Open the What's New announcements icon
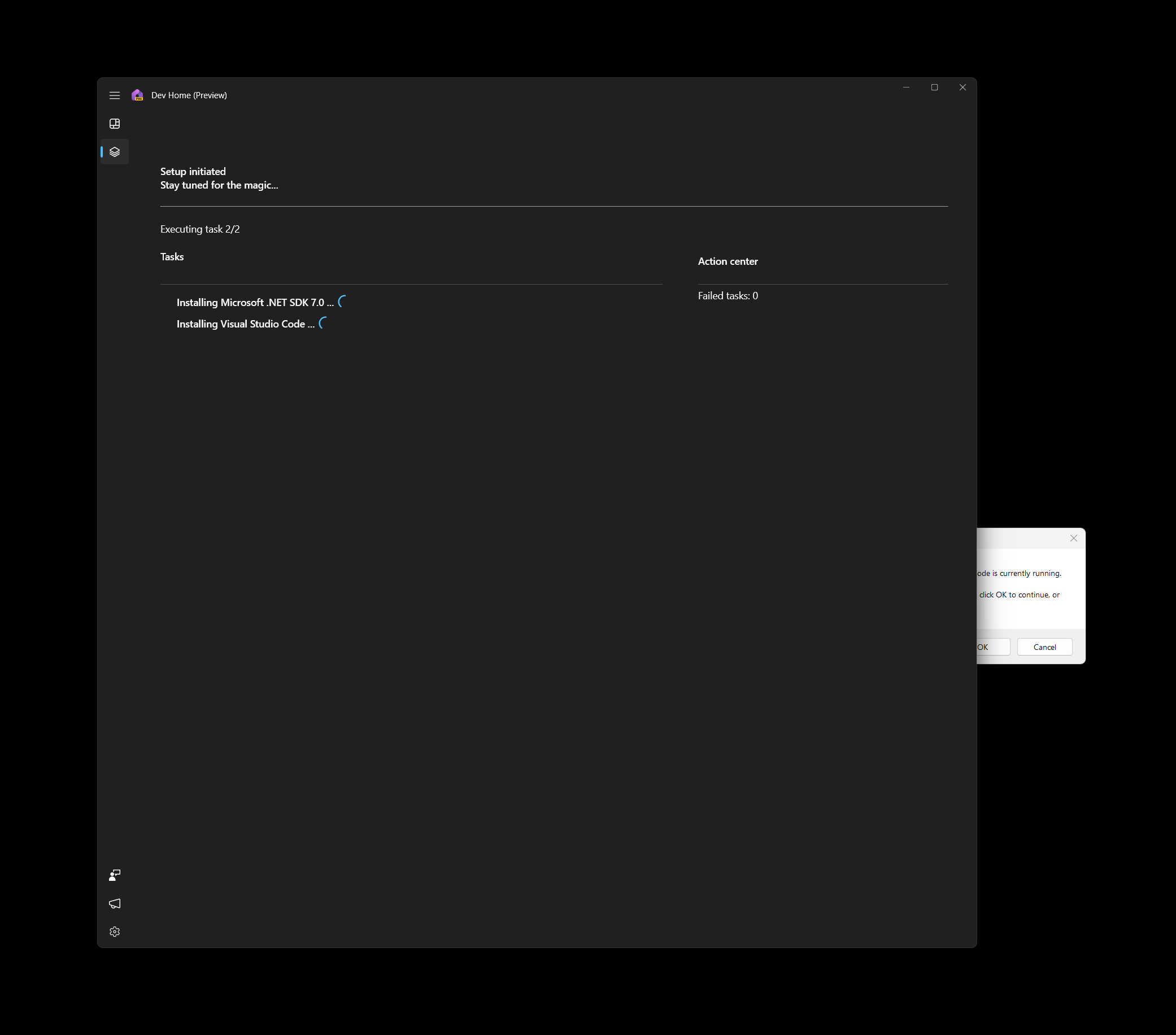This screenshot has height=1035, width=1176. pyautogui.click(x=115, y=904)
